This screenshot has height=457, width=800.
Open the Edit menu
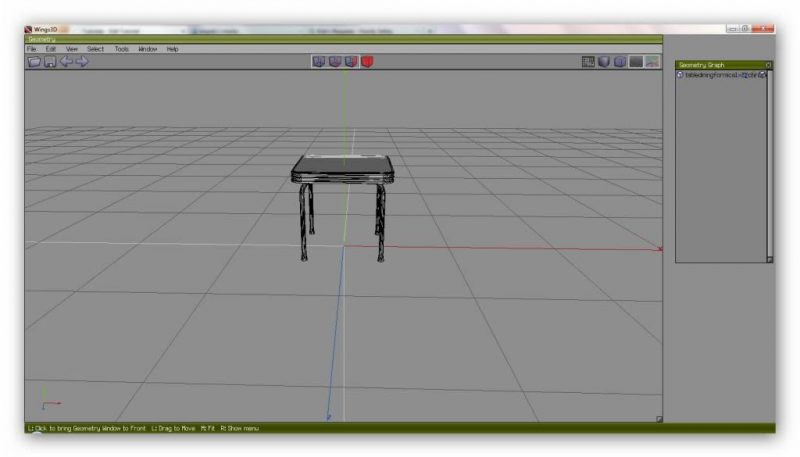coord(50,49)
